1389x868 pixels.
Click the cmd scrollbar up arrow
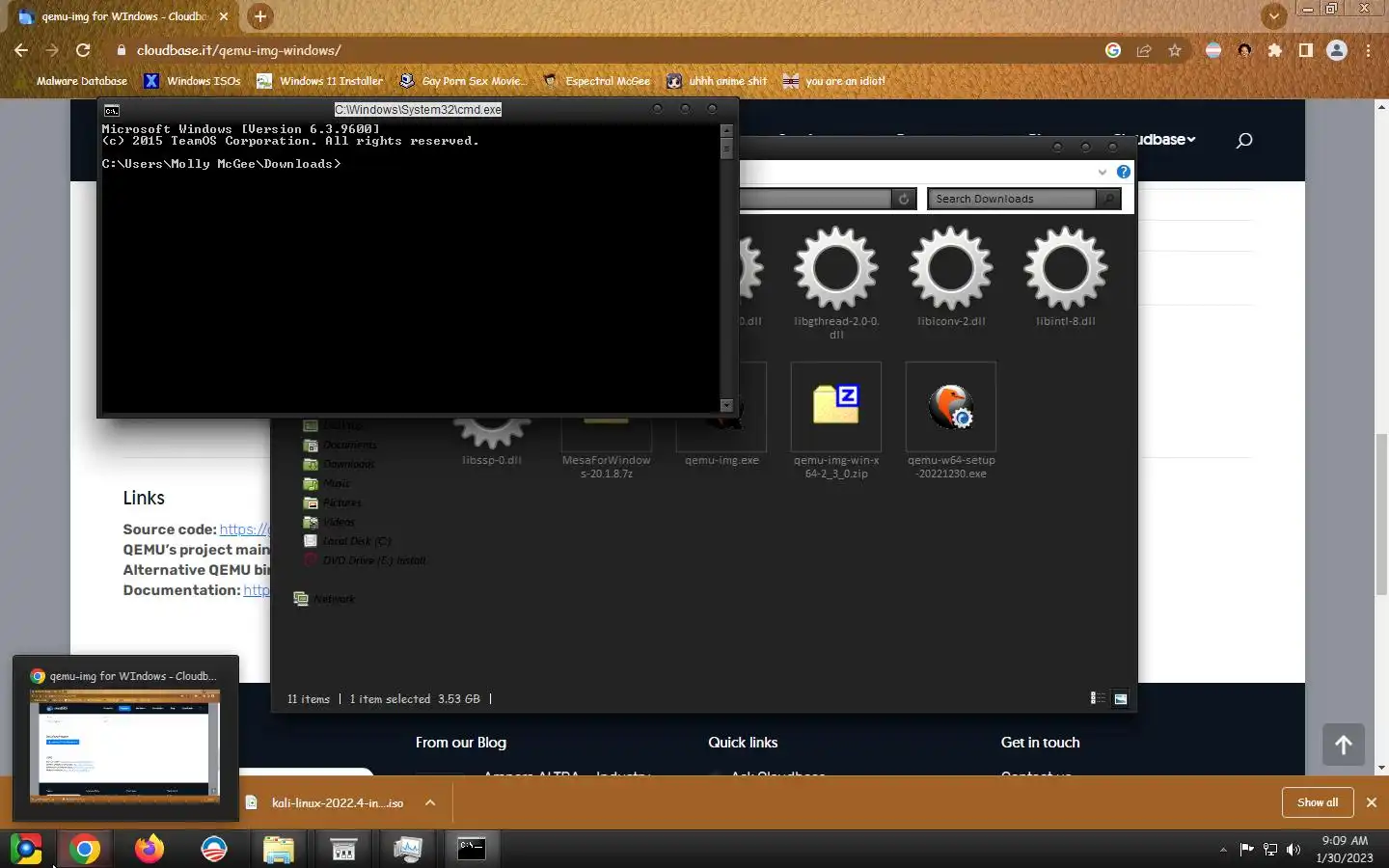726,129
